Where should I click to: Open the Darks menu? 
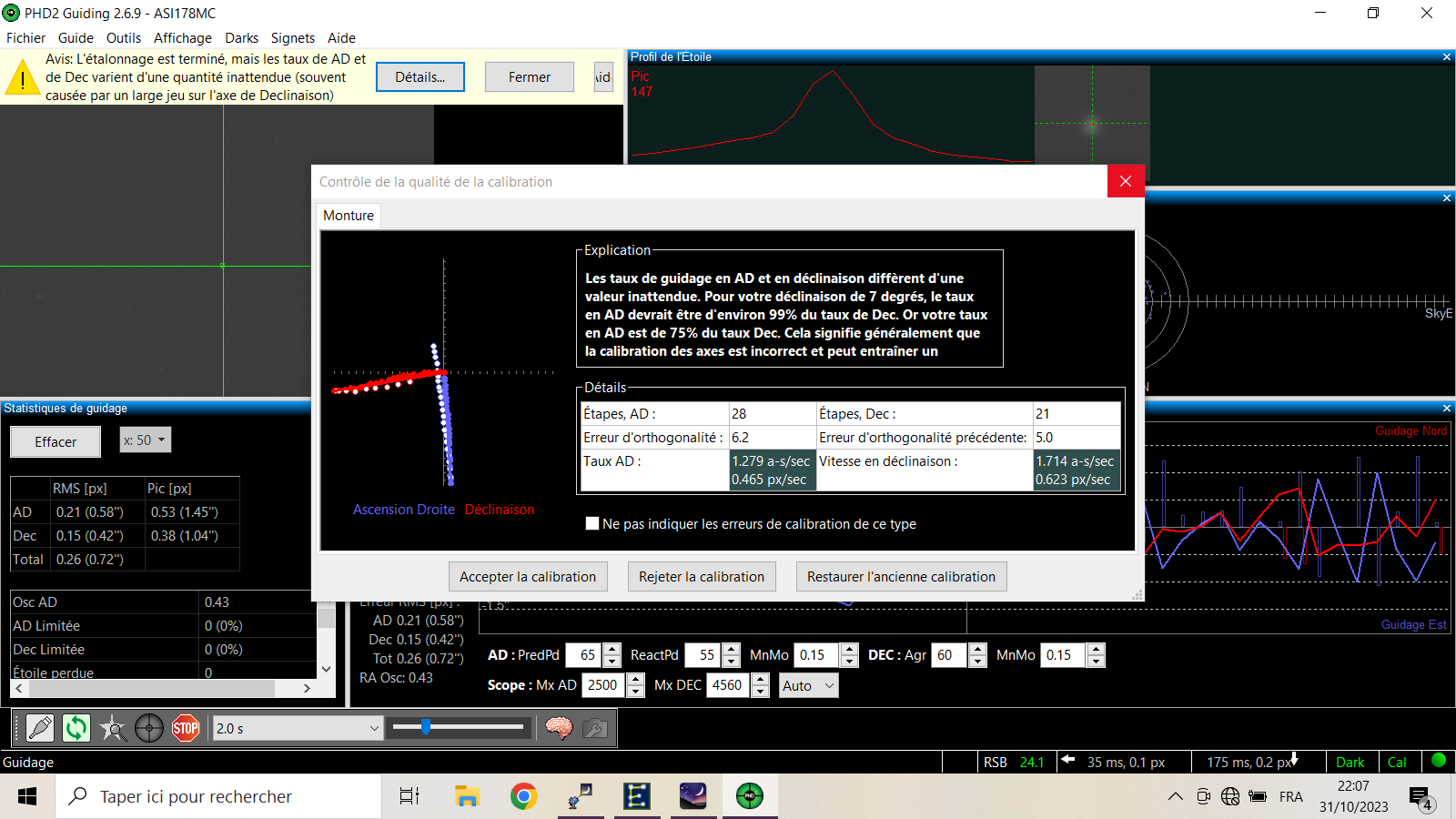pos(242,37)
